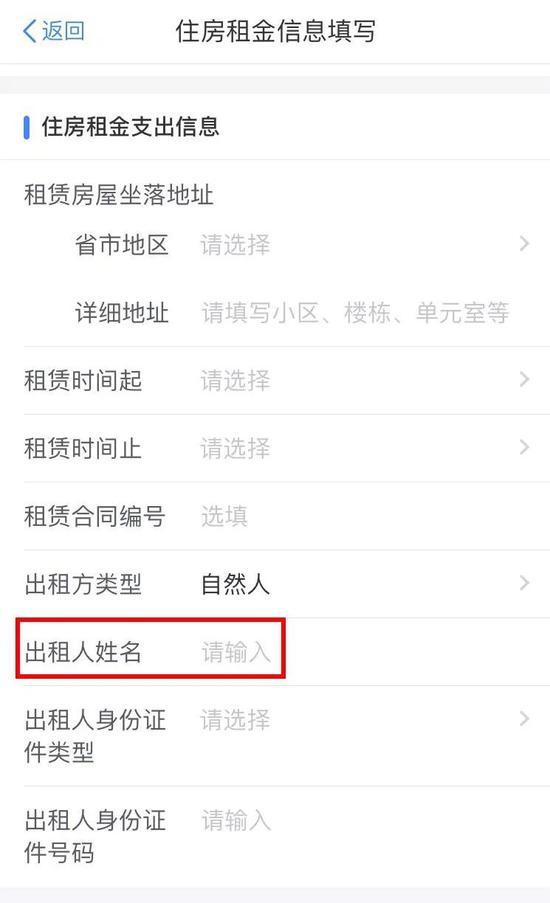Tap 住房租金支出信息 section header

click(x=130, y=127)
